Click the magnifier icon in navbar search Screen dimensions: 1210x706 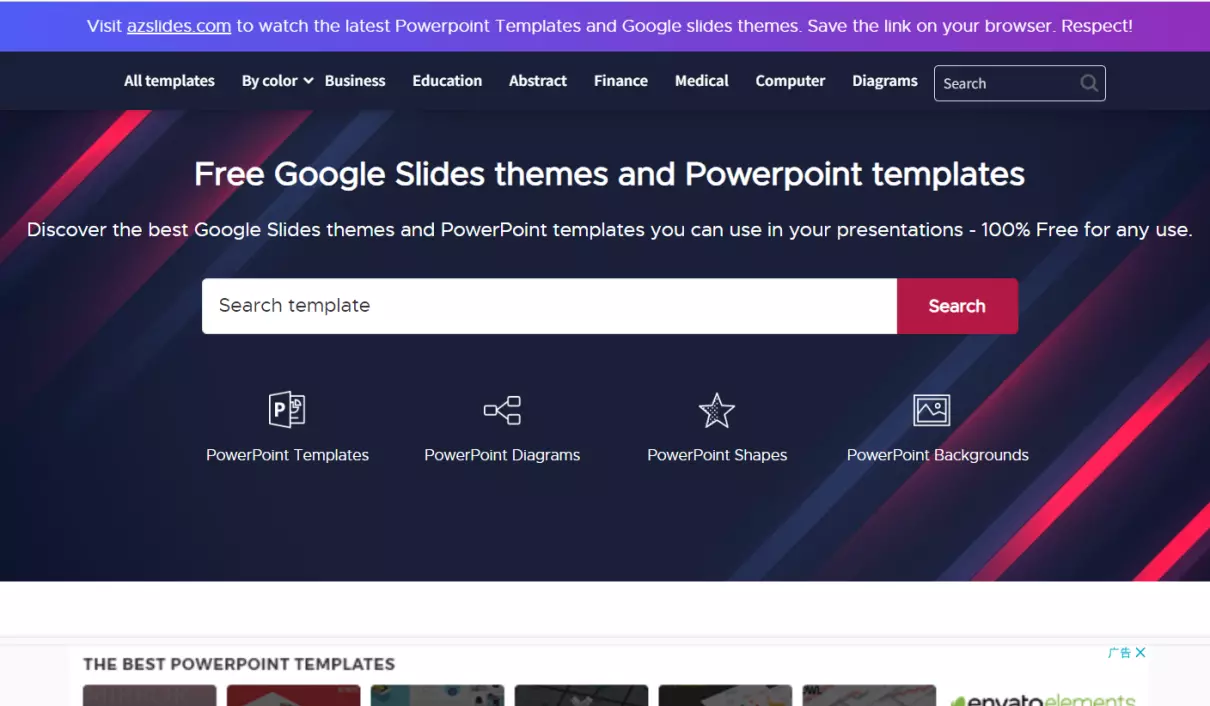coord(1089,83)
